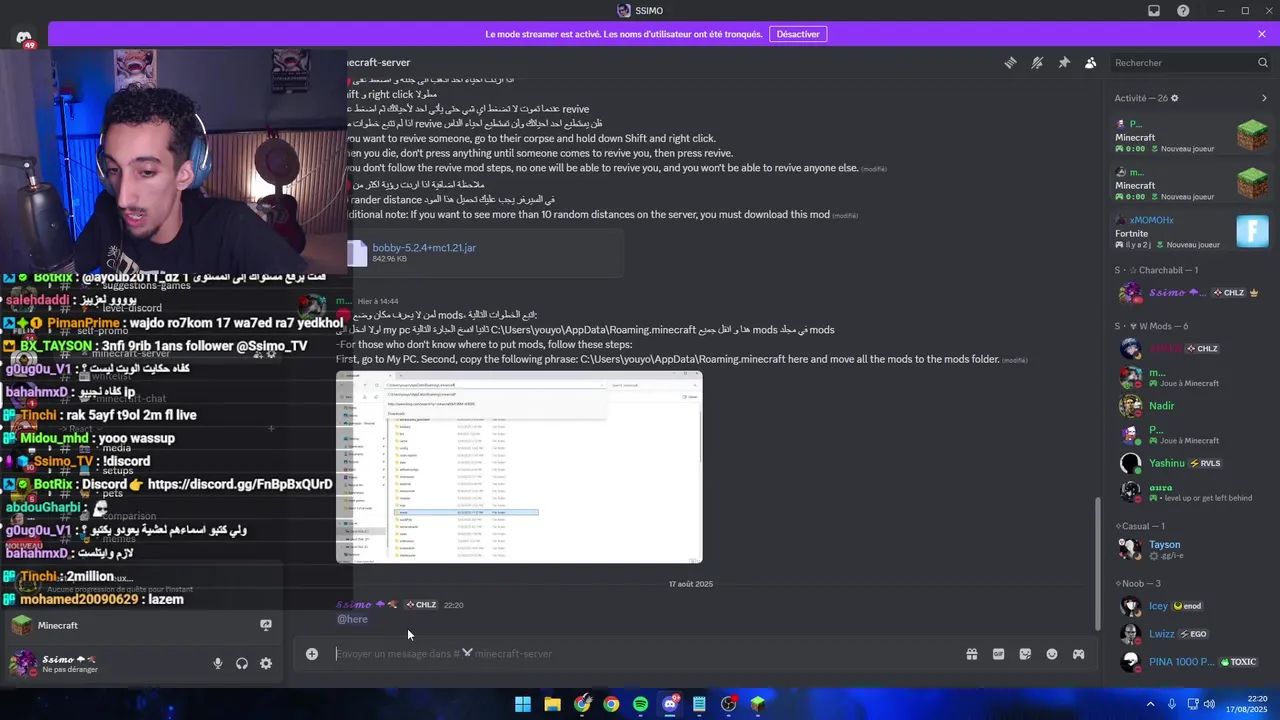Screen dimensions: 1280x720
Task: Open the gift icon in message bar
Action: [x=971, y=654]
